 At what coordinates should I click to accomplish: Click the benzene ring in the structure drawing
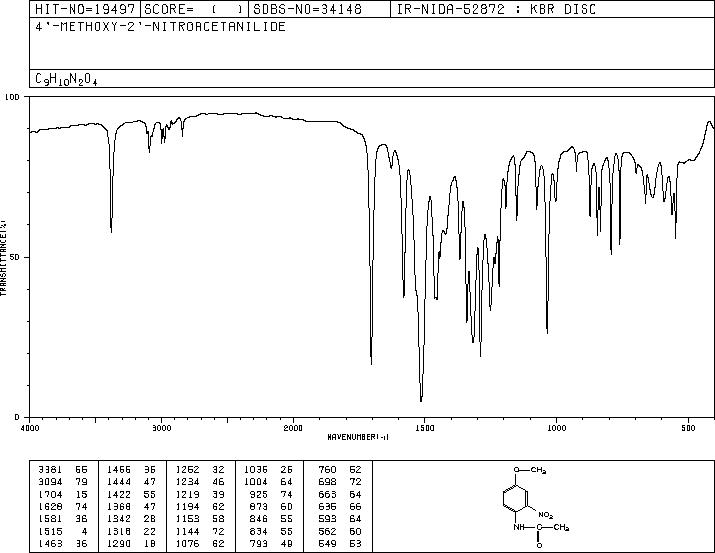pyautogui.click(x=516, y=498)
